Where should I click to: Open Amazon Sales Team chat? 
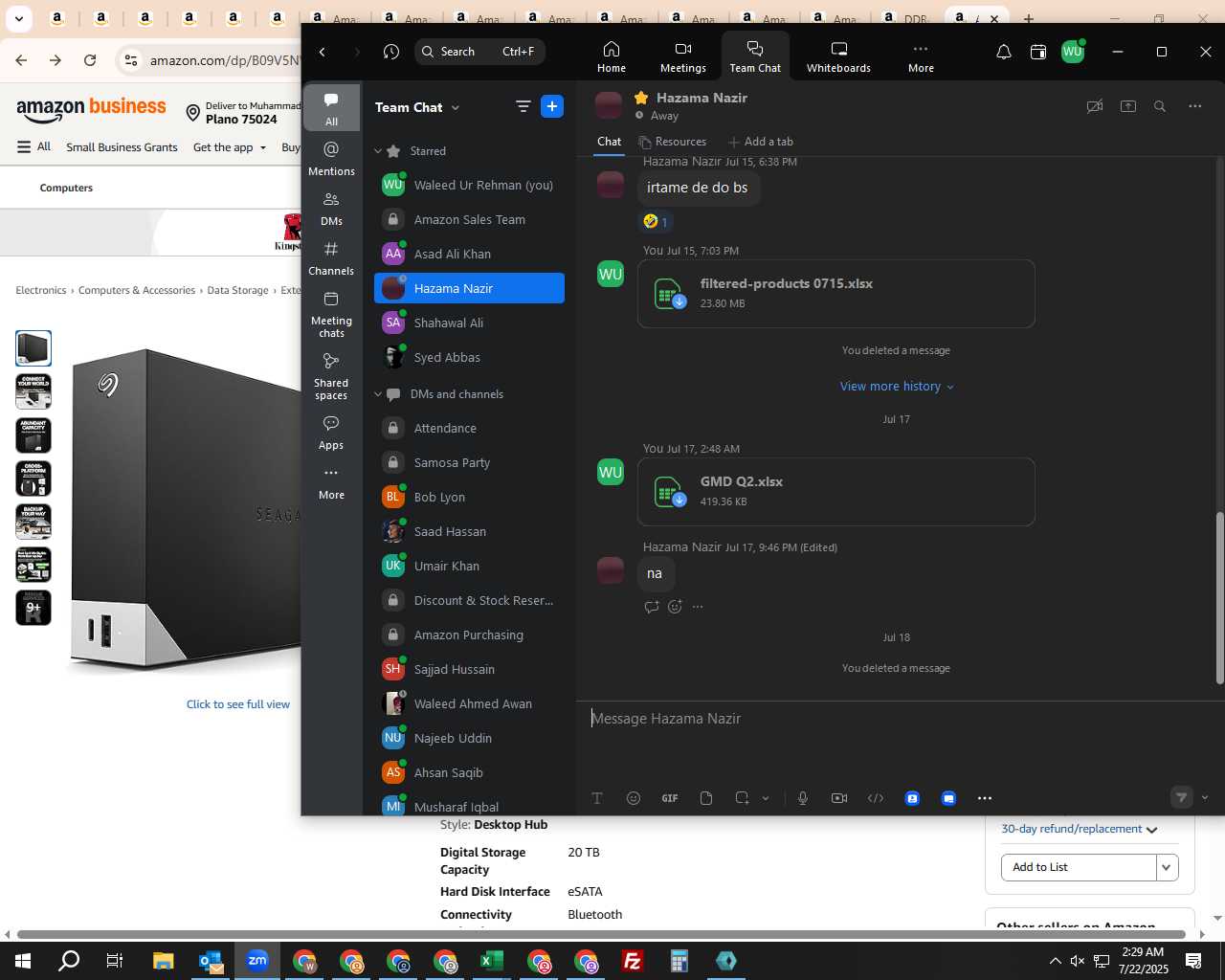(469, 219)
